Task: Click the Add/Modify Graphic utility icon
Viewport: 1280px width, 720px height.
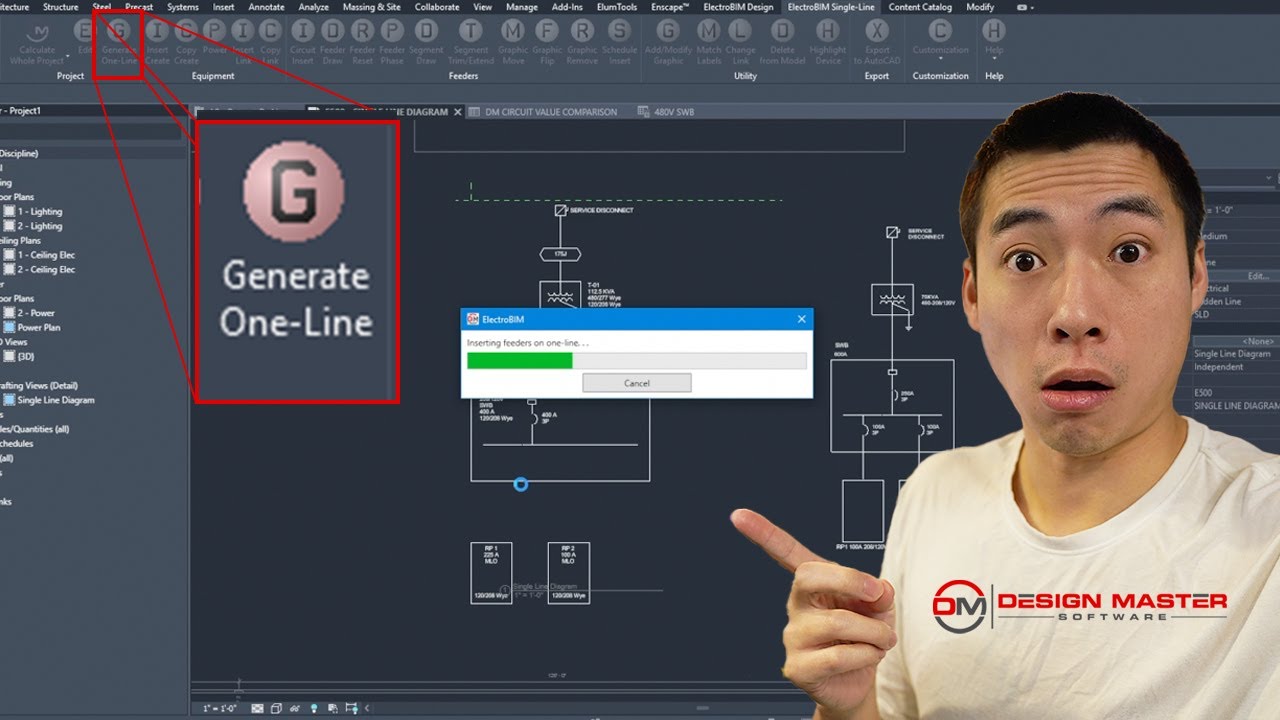Action: click(667, 32)
